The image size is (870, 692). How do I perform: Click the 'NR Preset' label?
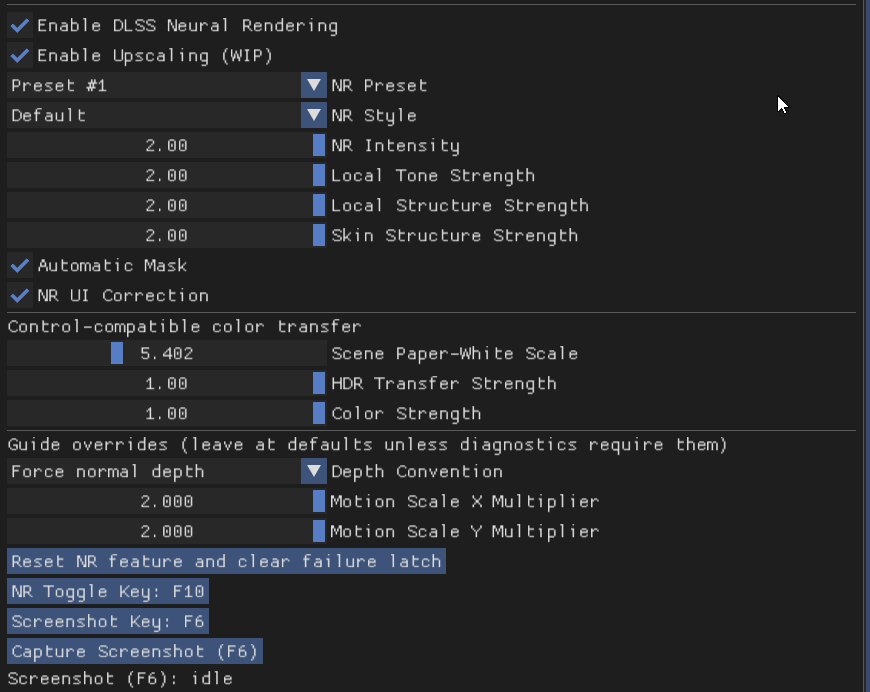click(x=379, y=85)
